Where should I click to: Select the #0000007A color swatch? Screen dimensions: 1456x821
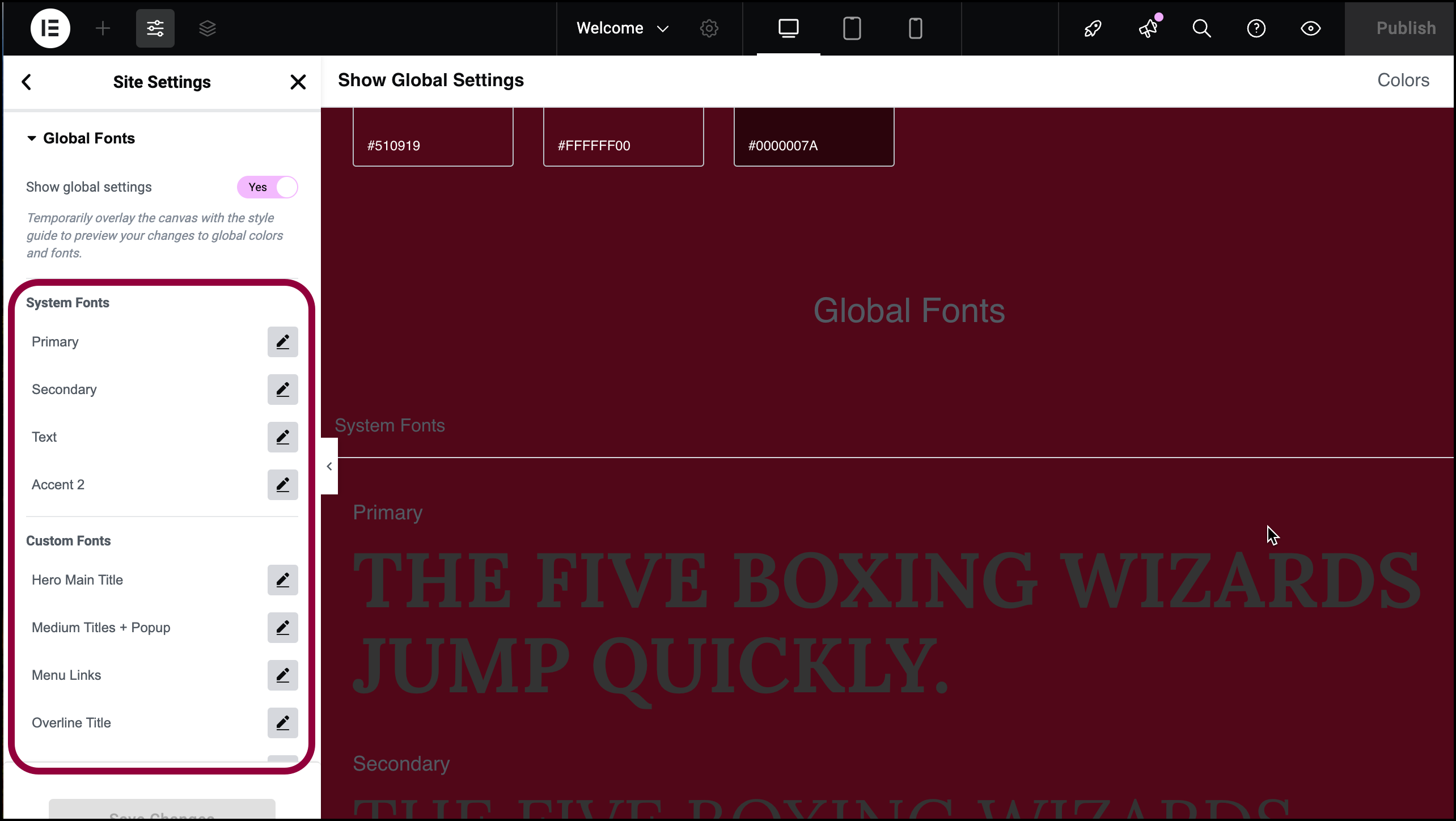pyautogui.click(x=814, y=137)
